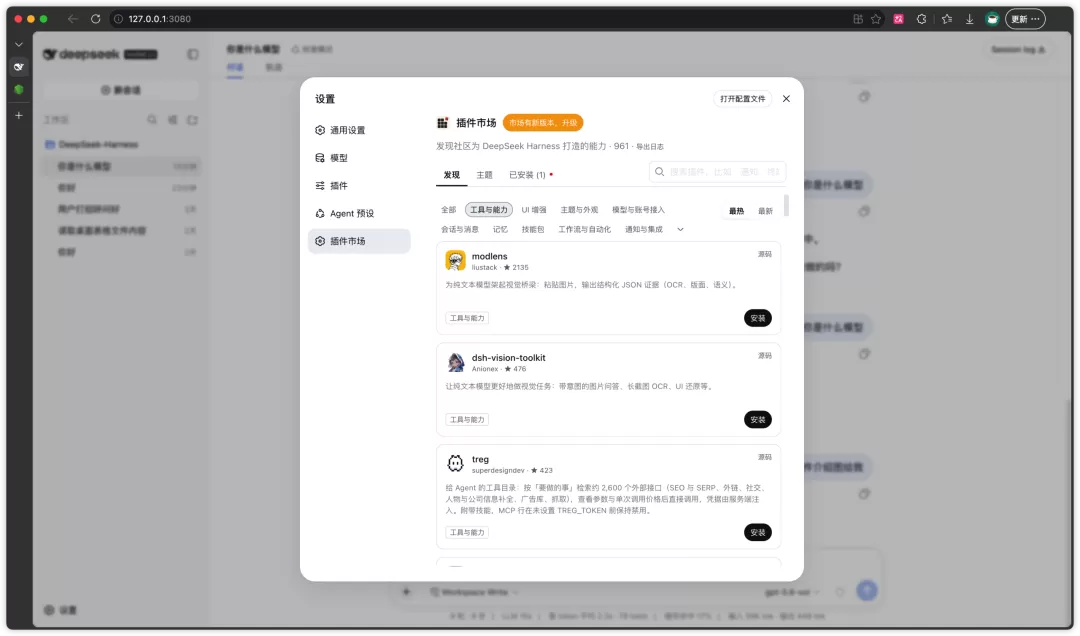Open the browser profile avatar
The image size is (1080, 636).
pos(992,19)
